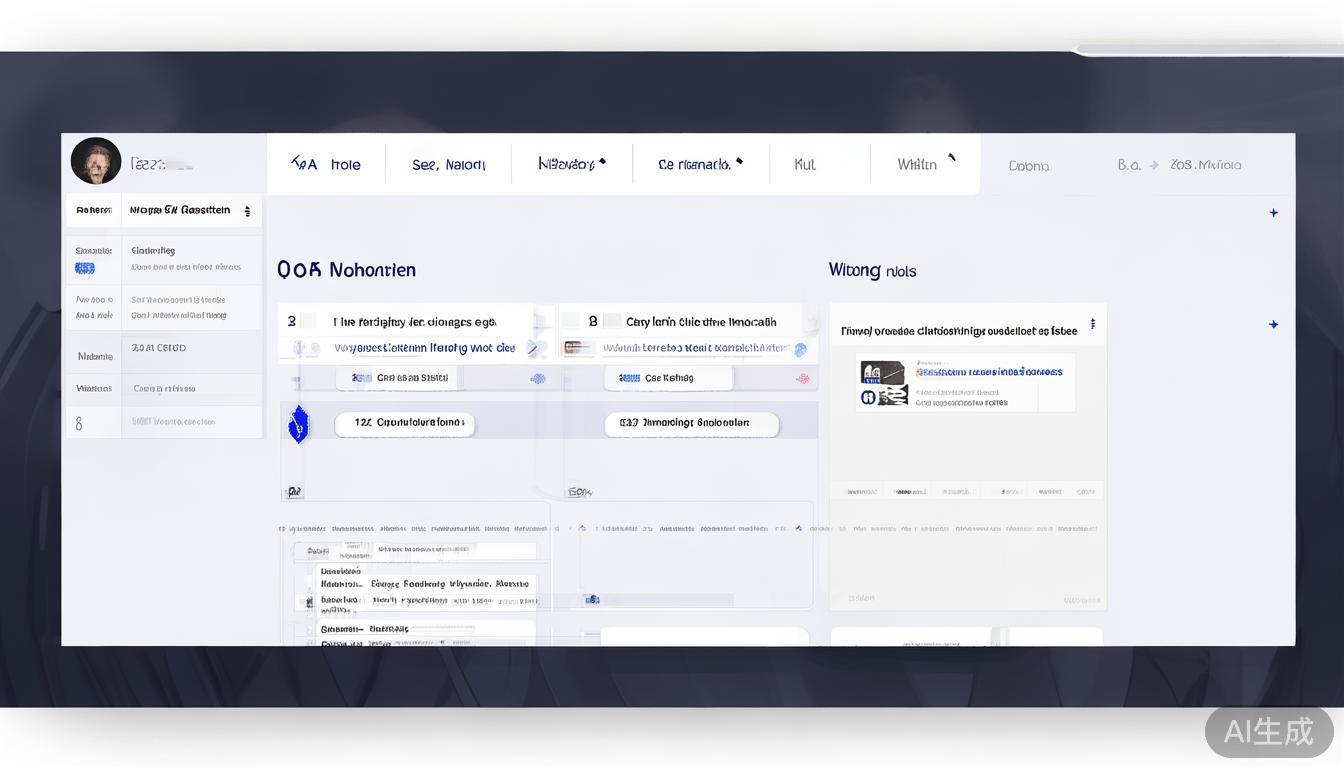Open the three-dot menu in the Witong nols card
Screen dimensions: 1344x768
tap(1092, 324)
